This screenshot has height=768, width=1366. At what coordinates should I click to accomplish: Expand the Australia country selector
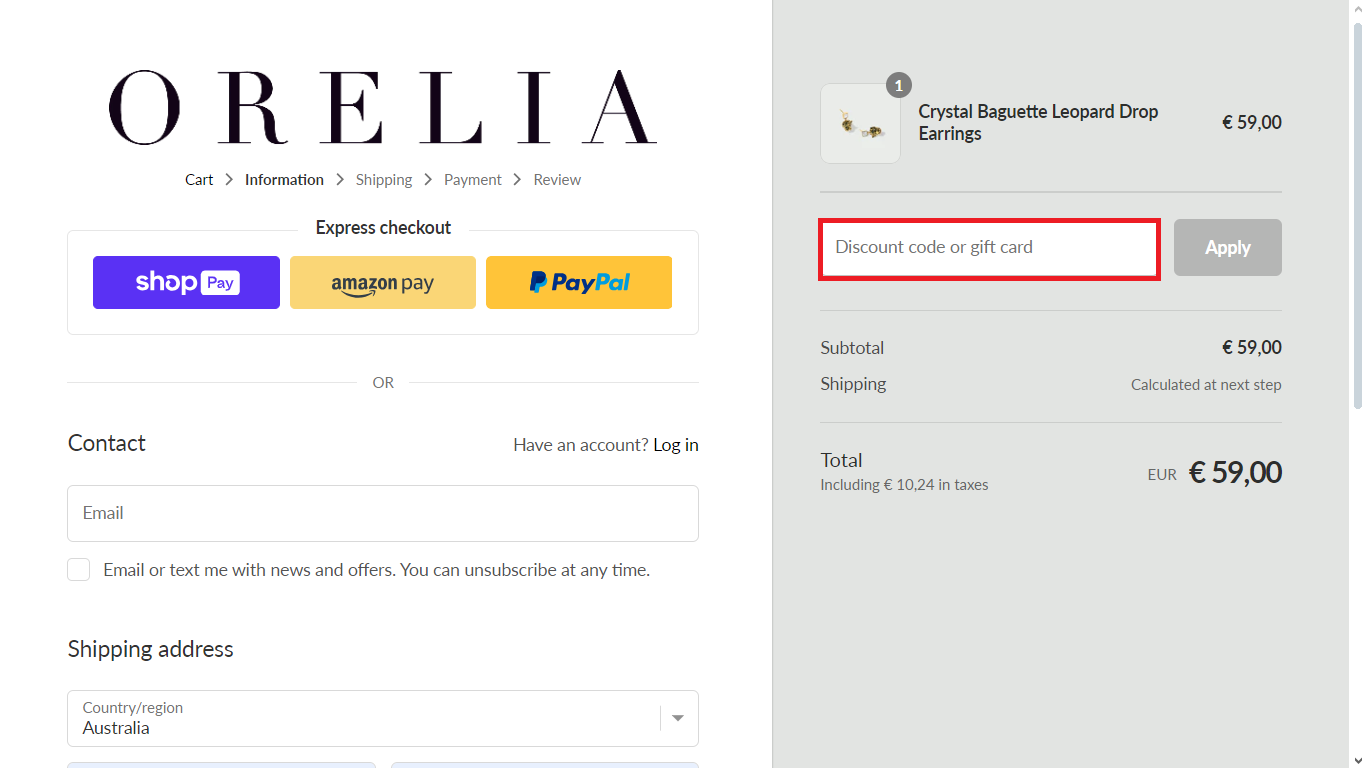click(383, 718)
